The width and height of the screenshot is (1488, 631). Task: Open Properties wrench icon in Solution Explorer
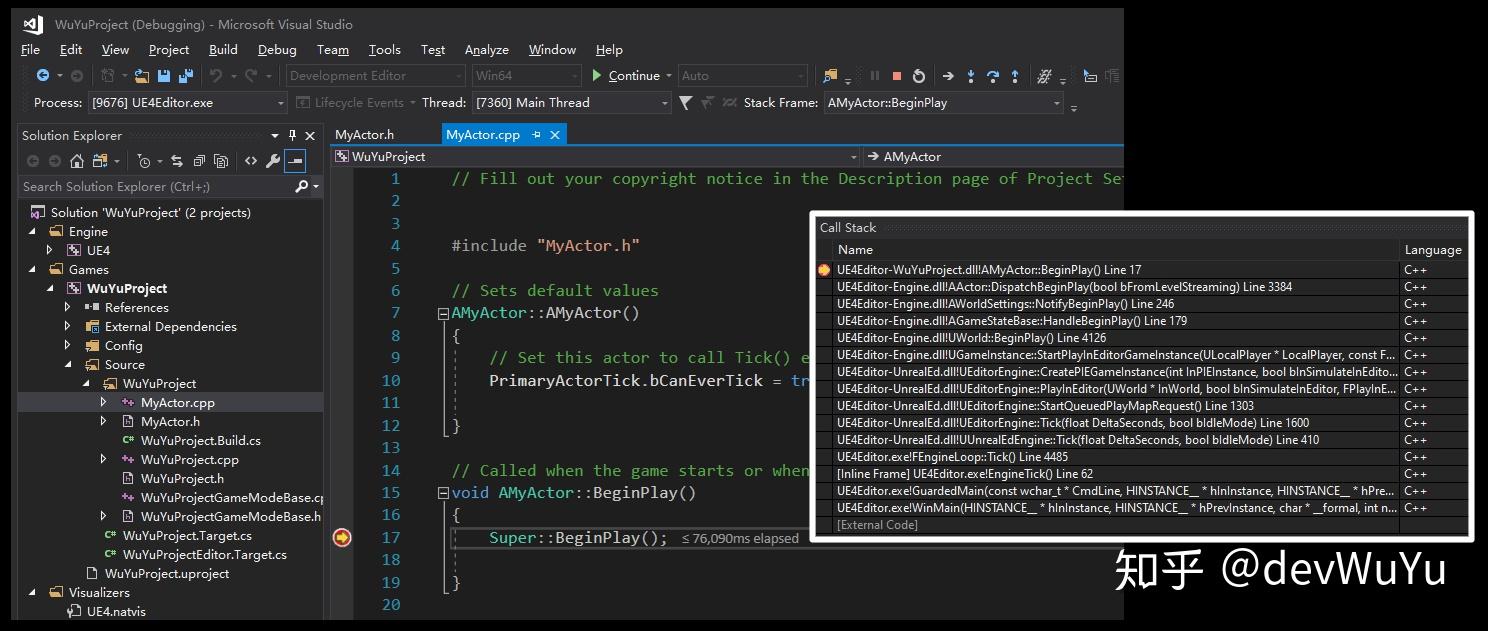[272, 161]
